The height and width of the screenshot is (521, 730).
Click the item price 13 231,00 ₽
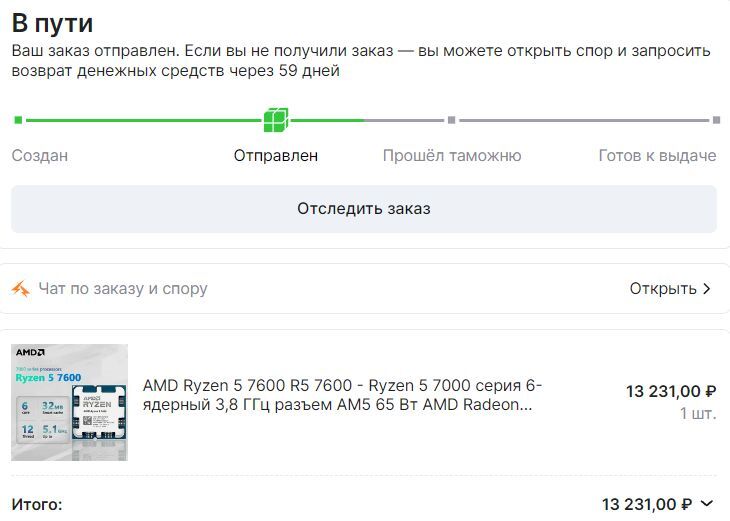[671, 391]
